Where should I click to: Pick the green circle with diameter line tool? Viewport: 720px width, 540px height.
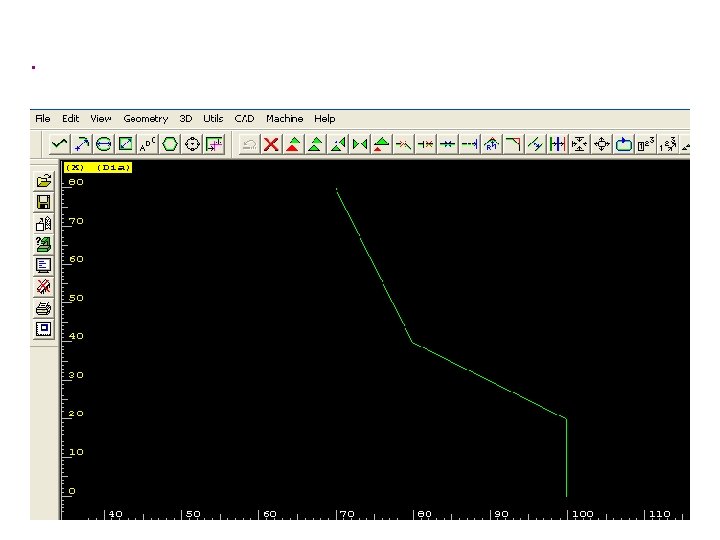coord(104,145)
